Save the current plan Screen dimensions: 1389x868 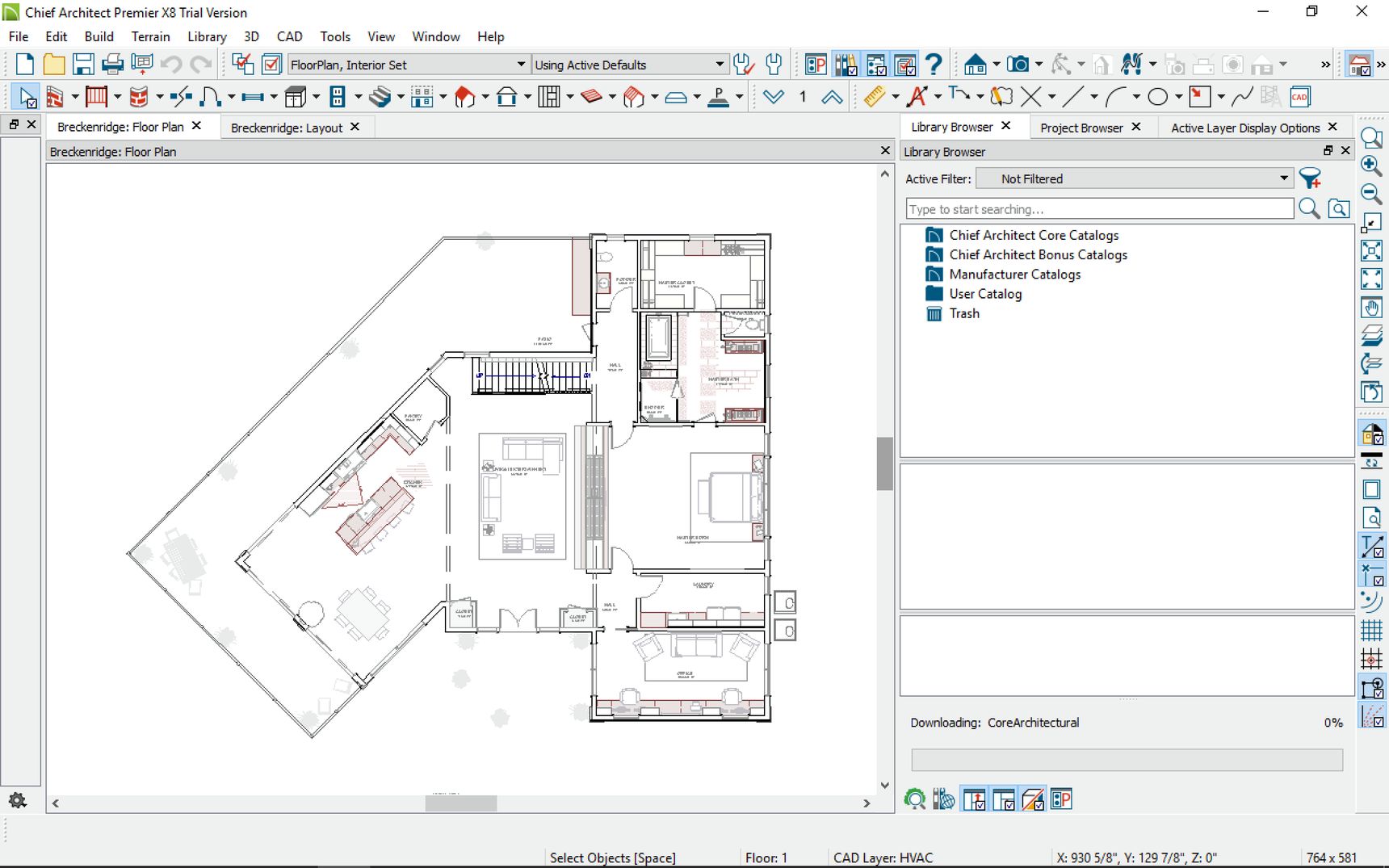[x=83, y=65]
